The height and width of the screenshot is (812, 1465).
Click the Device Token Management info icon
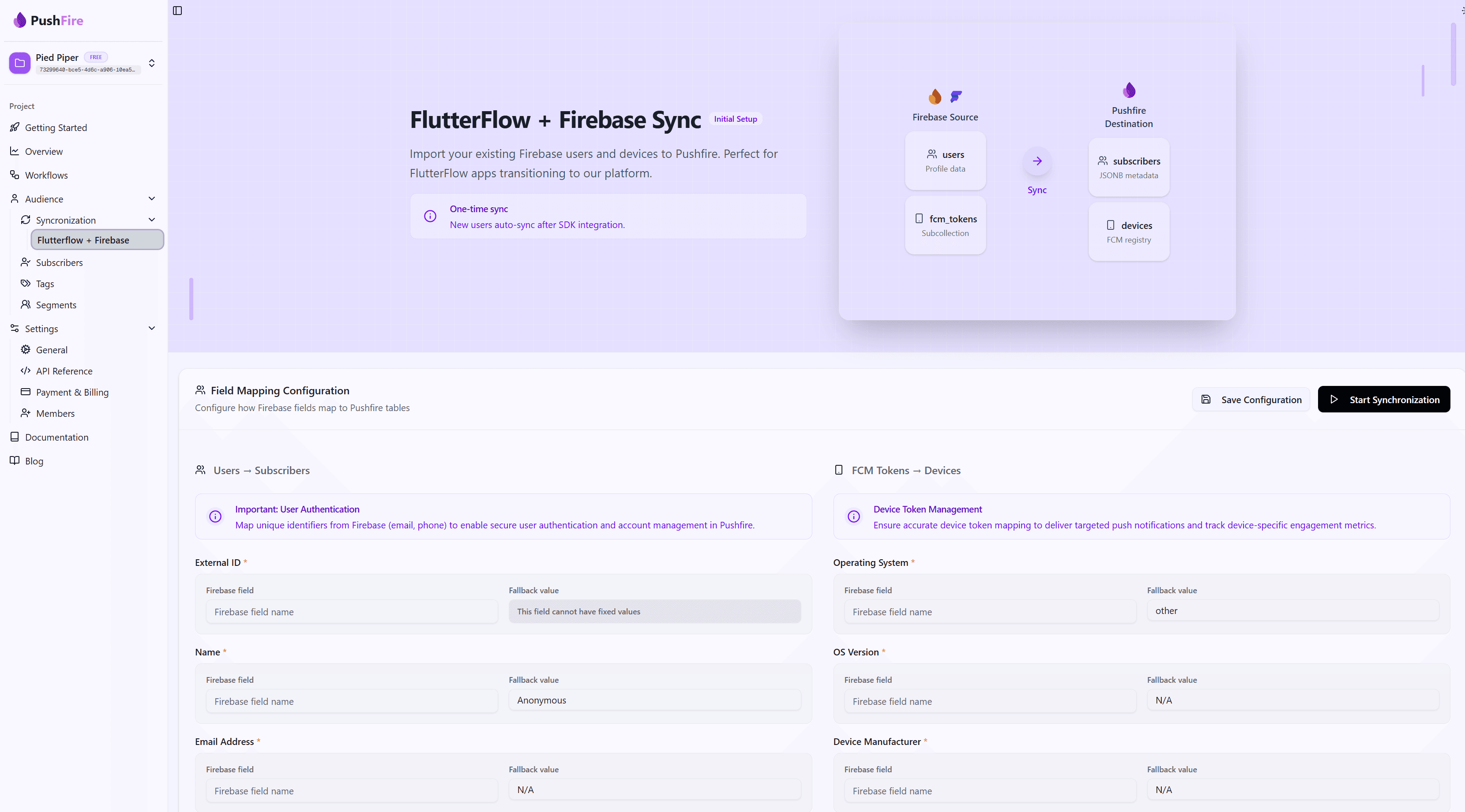tap(854, 516)
